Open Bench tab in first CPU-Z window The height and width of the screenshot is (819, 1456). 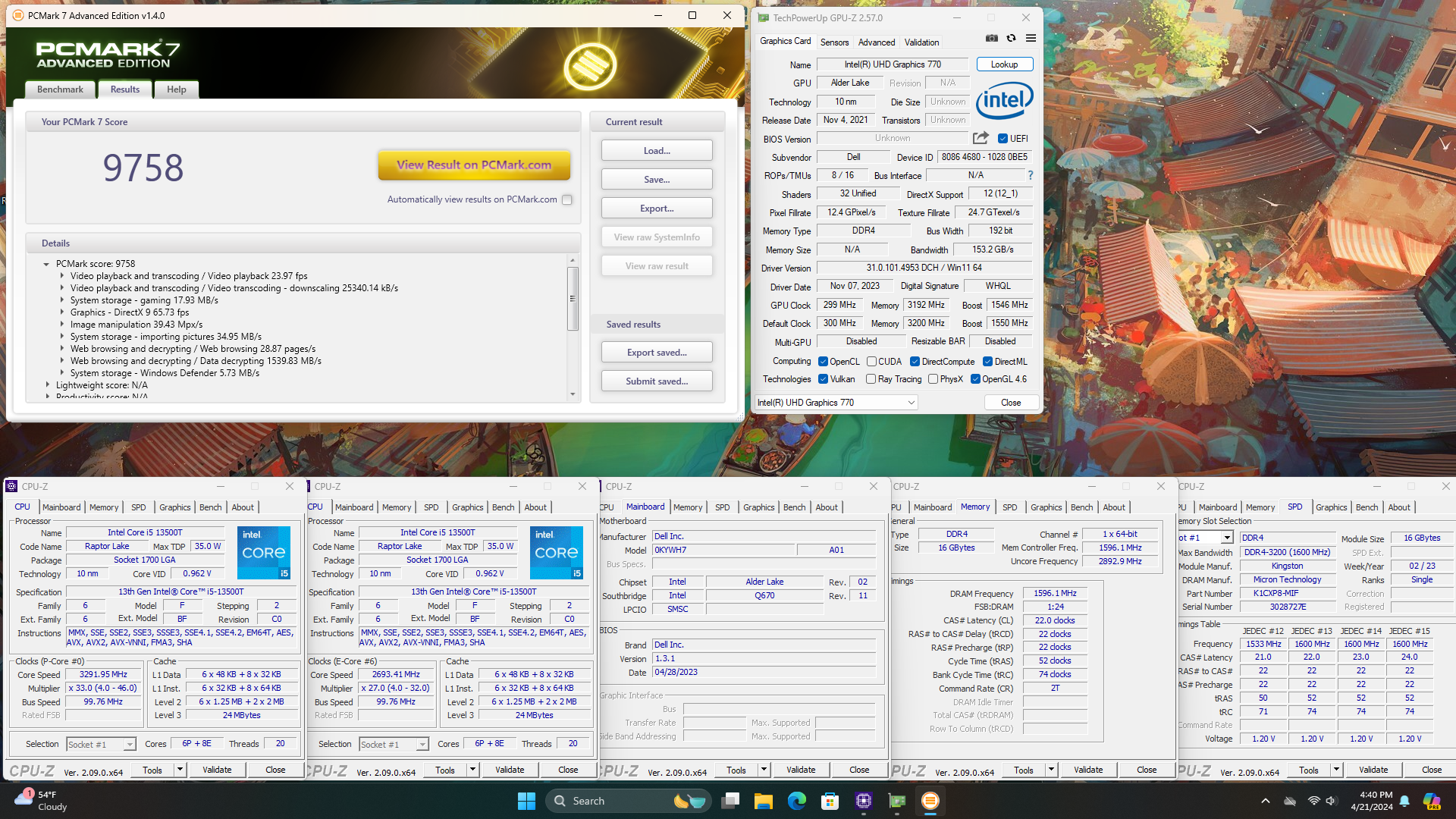211,507
